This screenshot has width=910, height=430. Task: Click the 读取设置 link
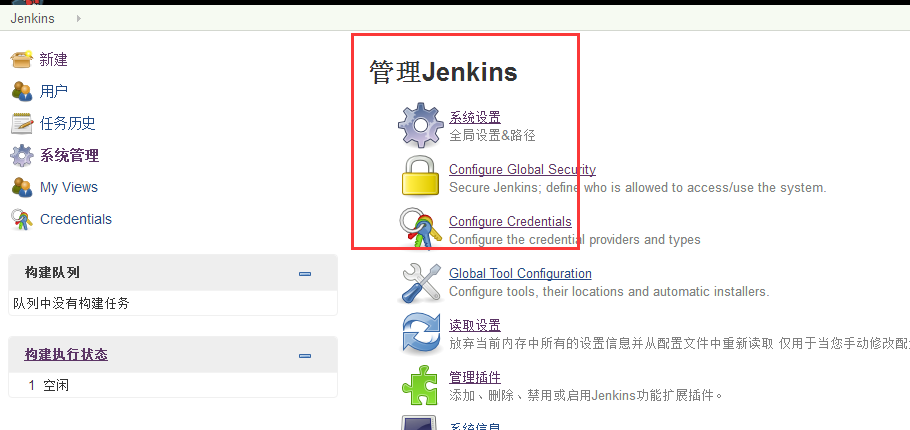(475, 325)
